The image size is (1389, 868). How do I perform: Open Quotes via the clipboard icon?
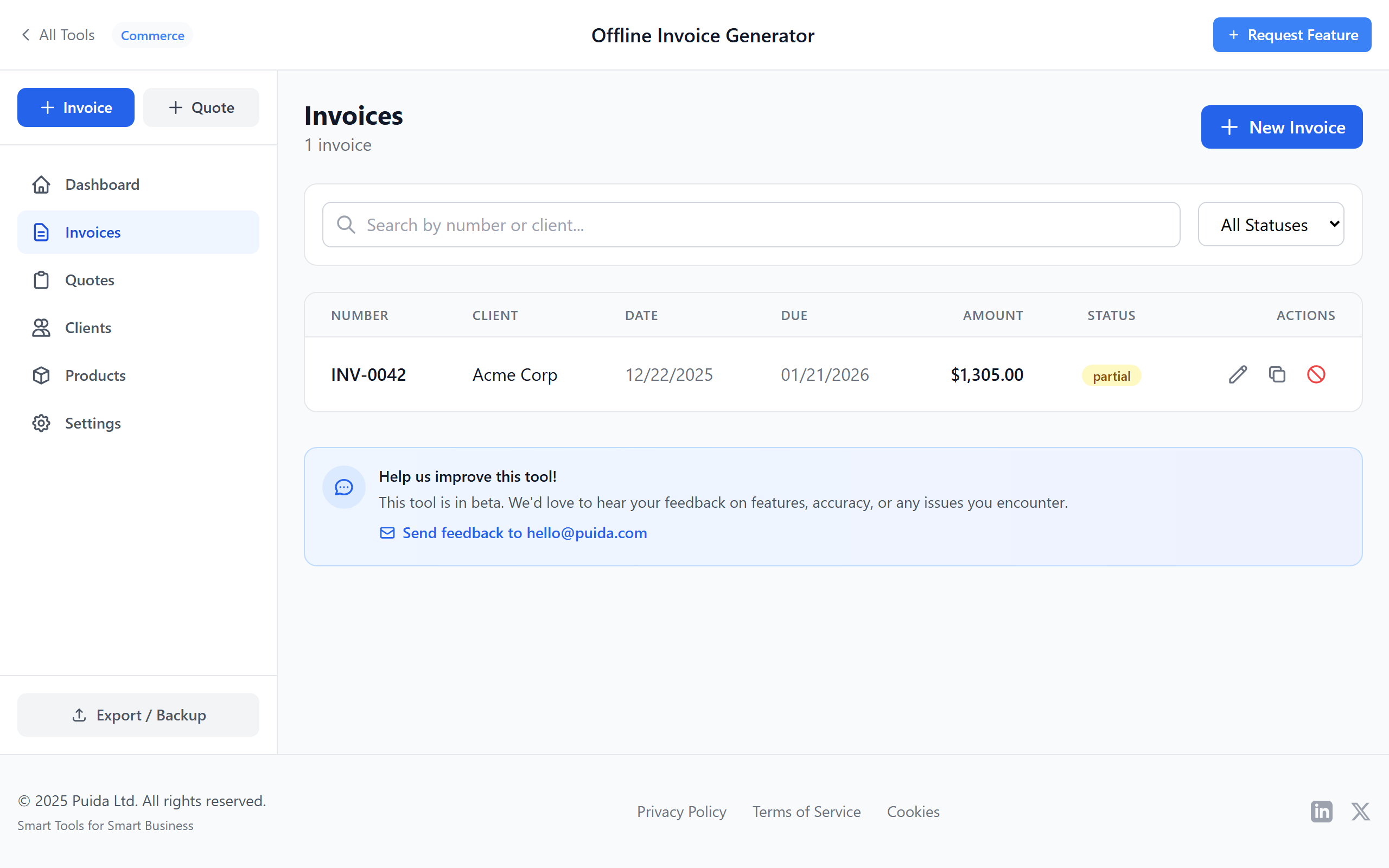click(x=40, y=279)
